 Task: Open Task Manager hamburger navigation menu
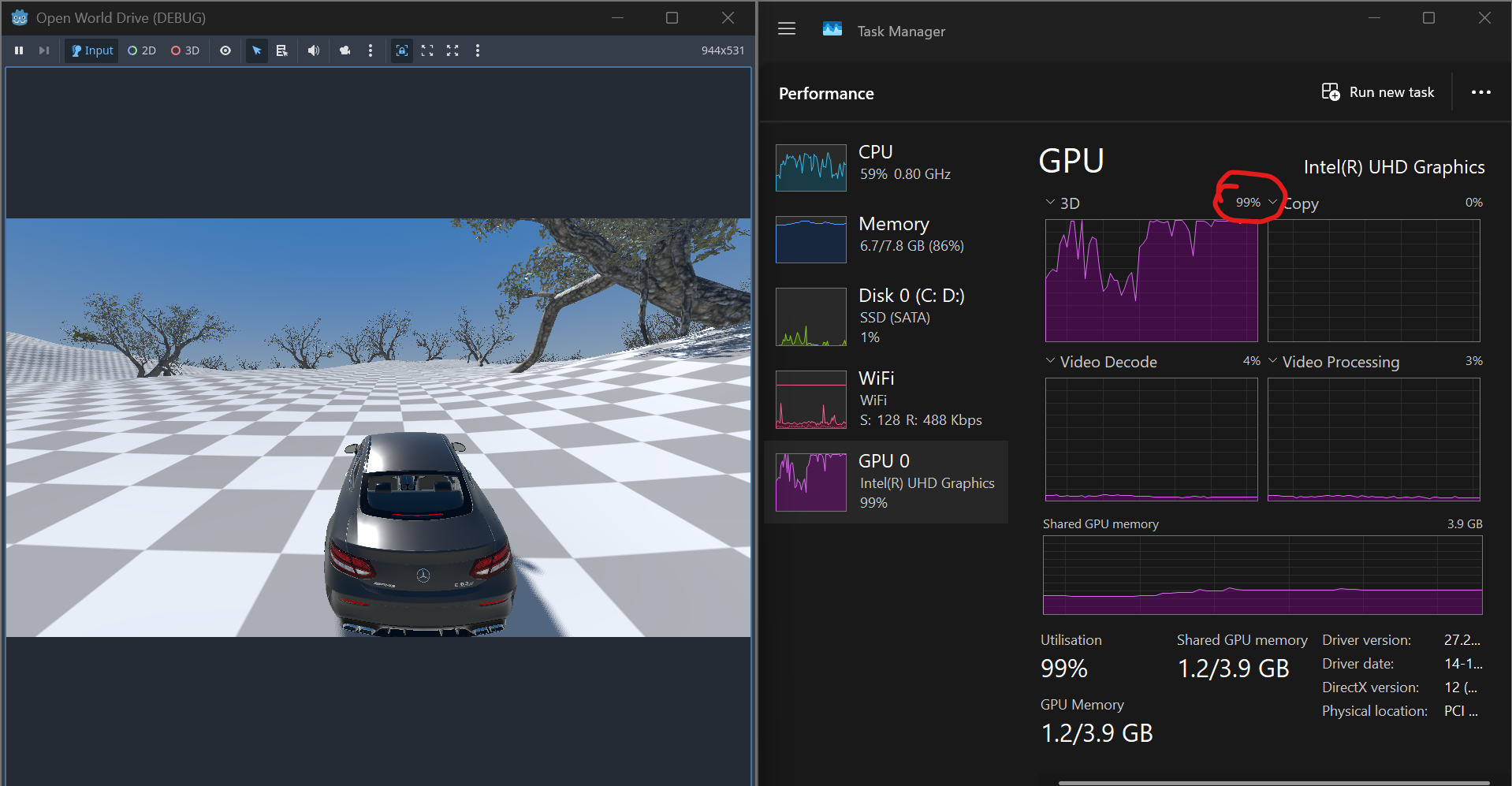pyautogui.click(x=787, y=29)
